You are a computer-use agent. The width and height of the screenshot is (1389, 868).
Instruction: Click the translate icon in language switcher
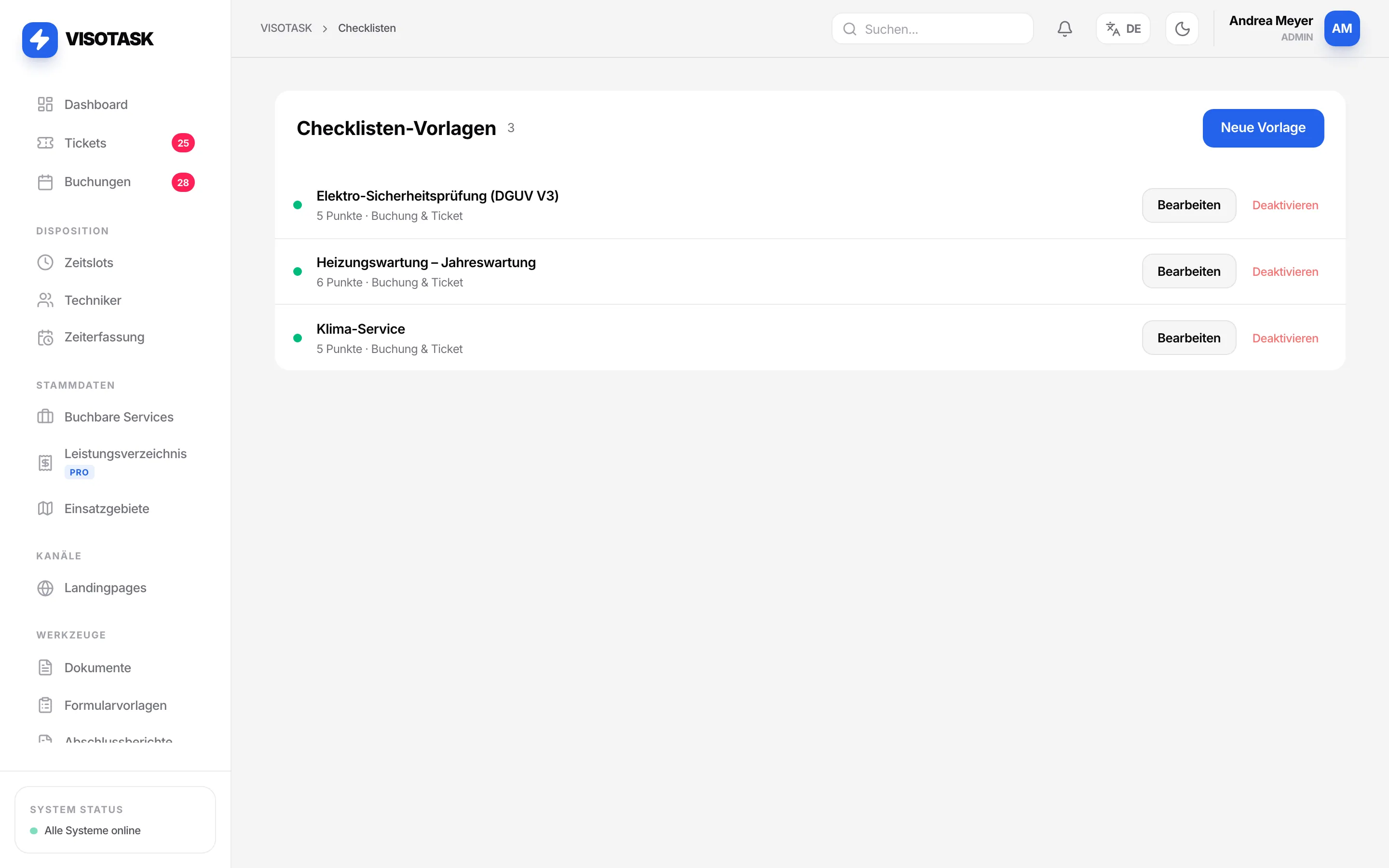pos(1113,29)
